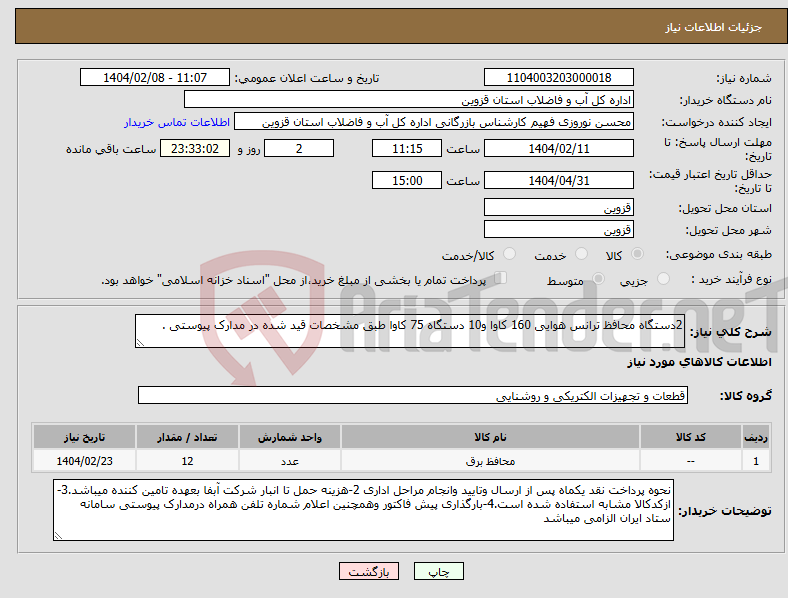The height and width of the screenshot is (598, 788).
Task: Click the deadline time field 11:15
Action: tap(407, 148)
